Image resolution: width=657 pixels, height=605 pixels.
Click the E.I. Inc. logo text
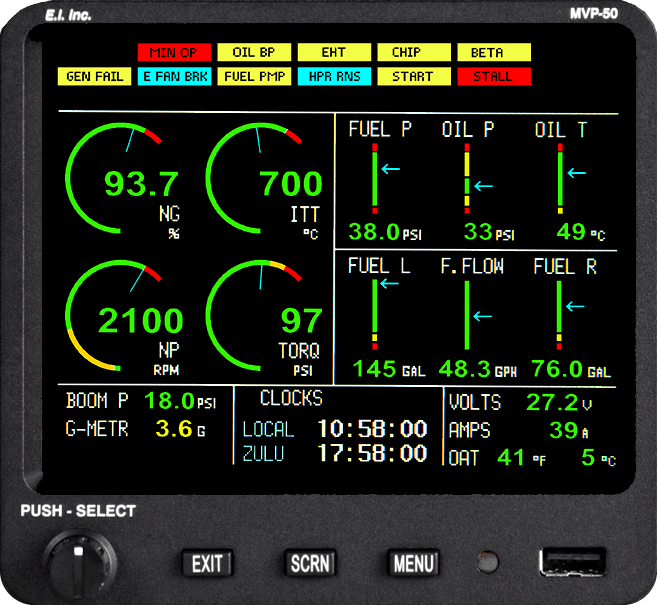68,15
